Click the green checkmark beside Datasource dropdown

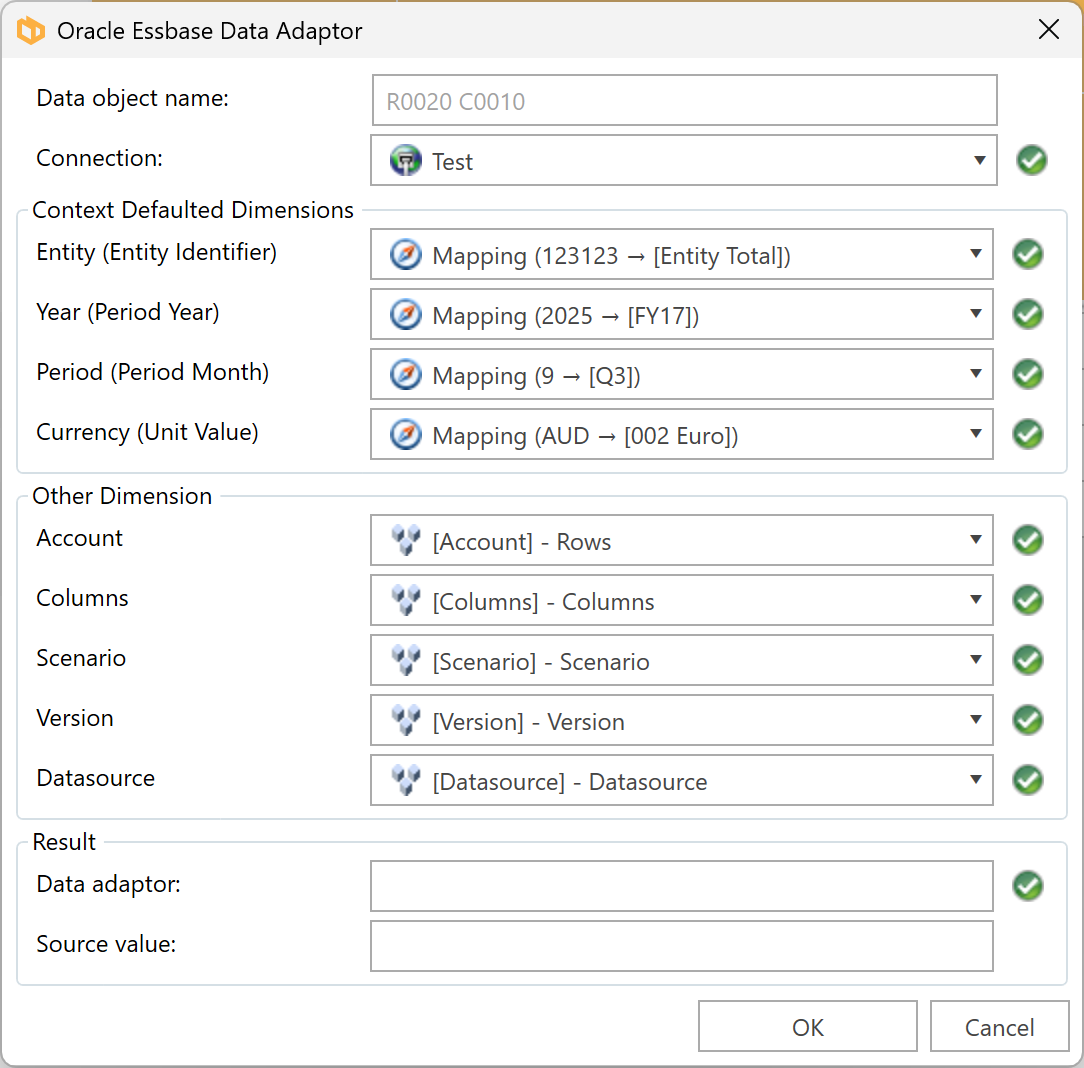click(1028, 779)
